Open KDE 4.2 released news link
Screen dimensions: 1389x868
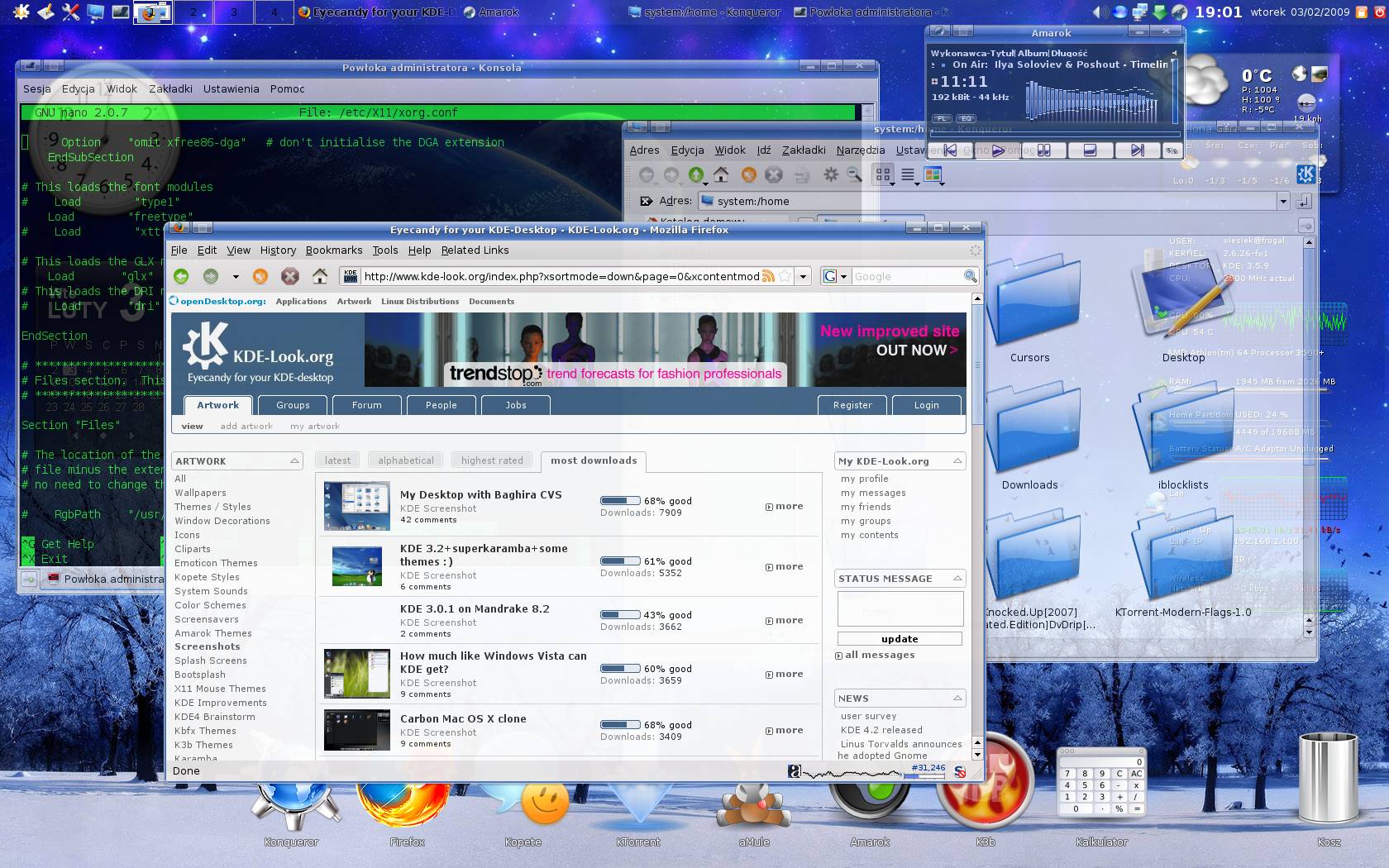881,730
